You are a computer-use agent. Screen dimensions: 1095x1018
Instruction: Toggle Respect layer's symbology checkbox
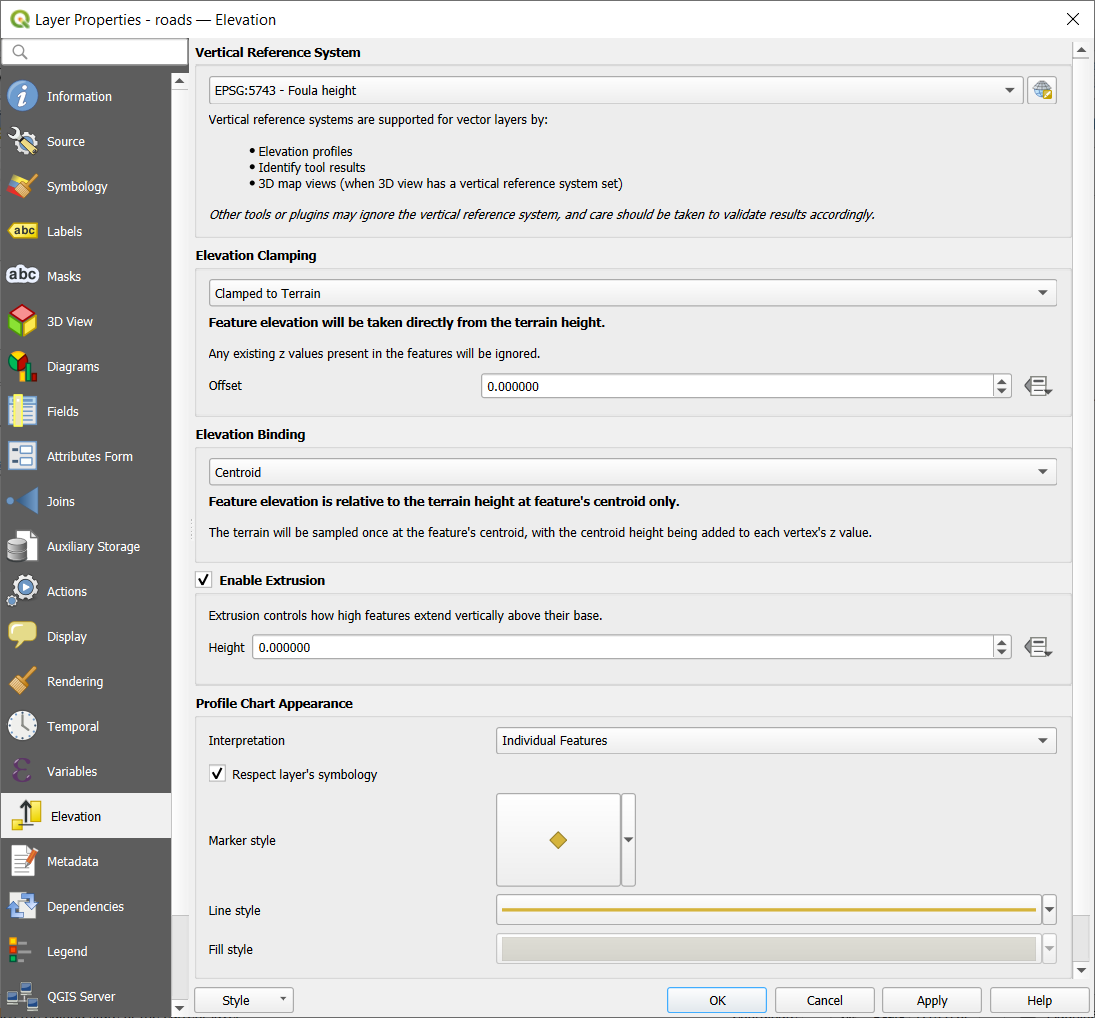pos(217,774)
